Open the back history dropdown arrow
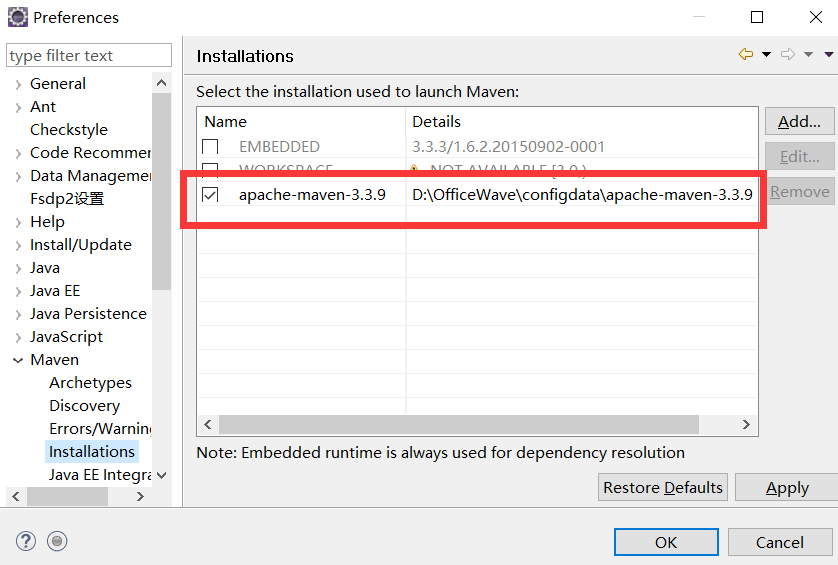The height and width of the screenshot is (565, 838). coord(766,54)
